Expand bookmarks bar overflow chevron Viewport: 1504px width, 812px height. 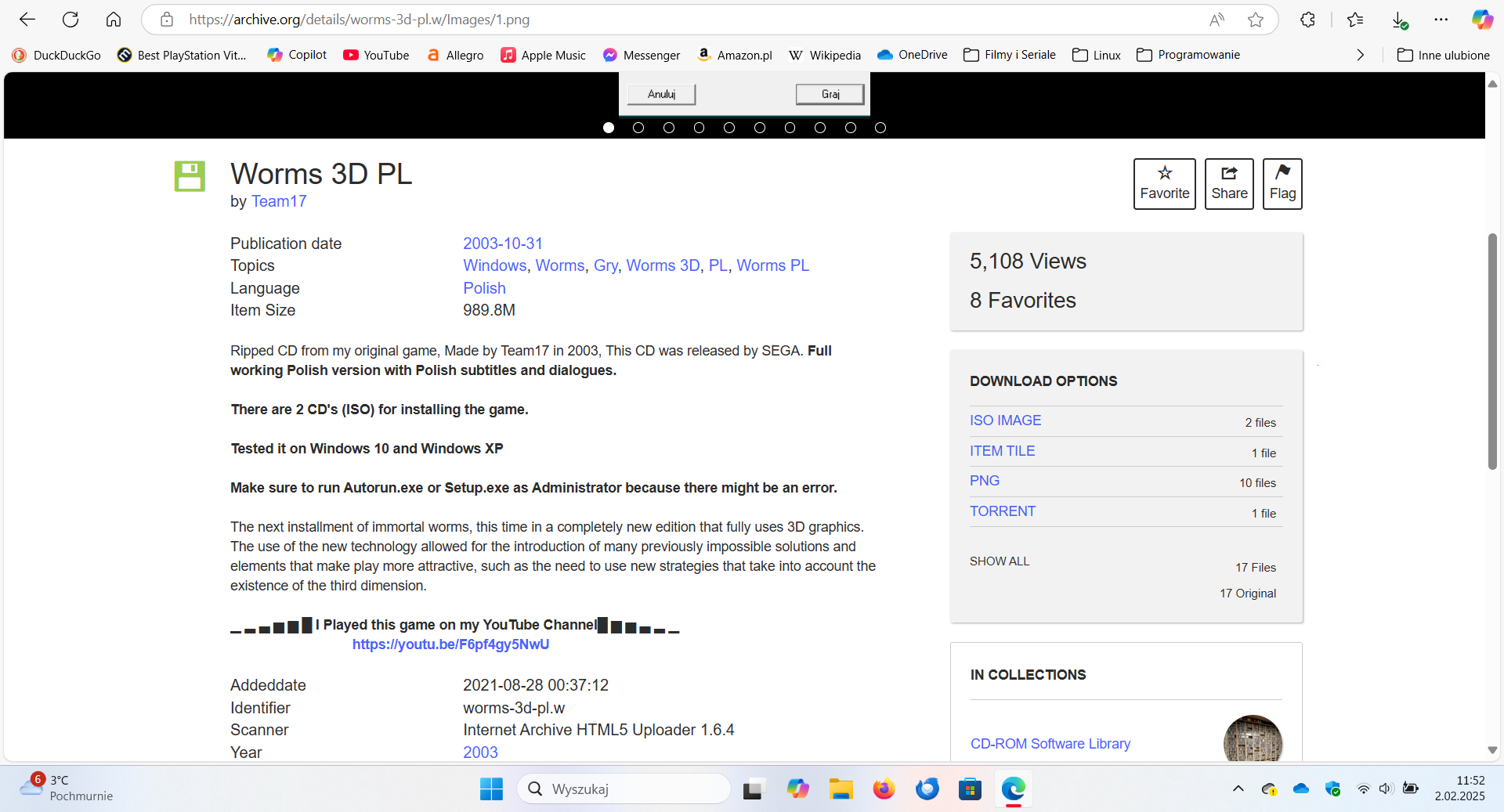click(x=1360, y=55)
